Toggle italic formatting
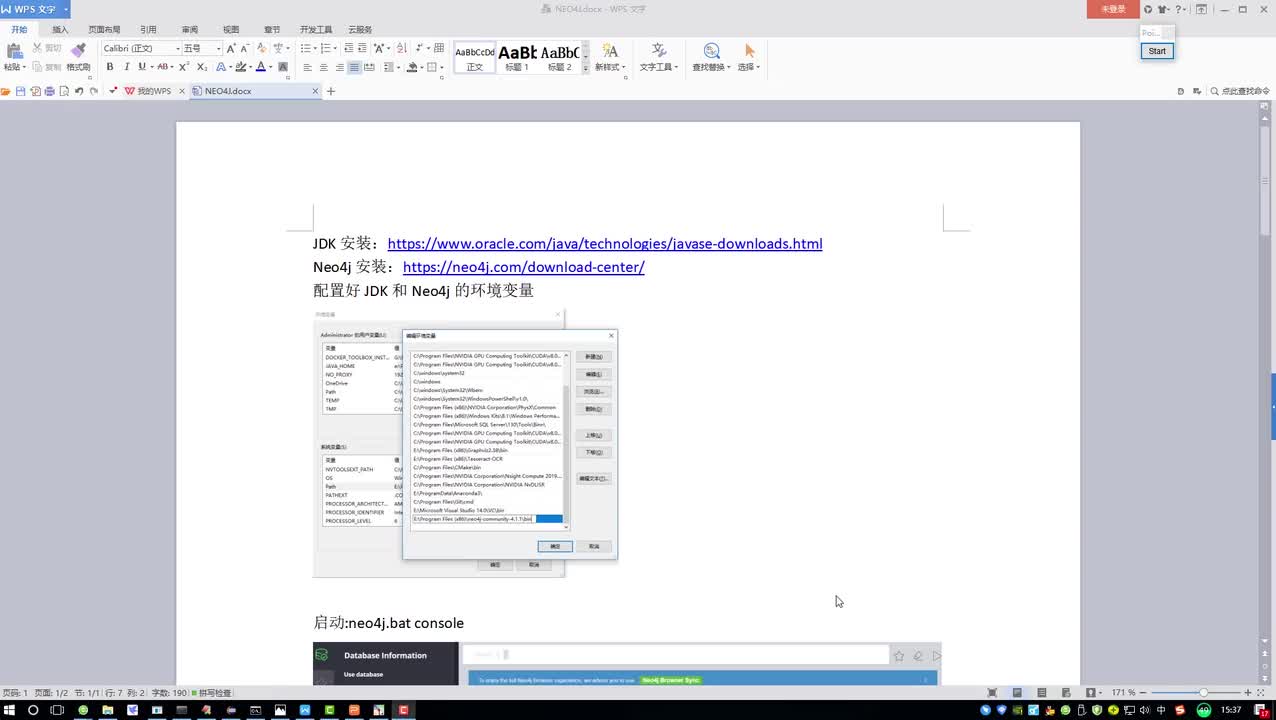The height and width of the screenshot is (720, 1276). [x=126, y=67]
